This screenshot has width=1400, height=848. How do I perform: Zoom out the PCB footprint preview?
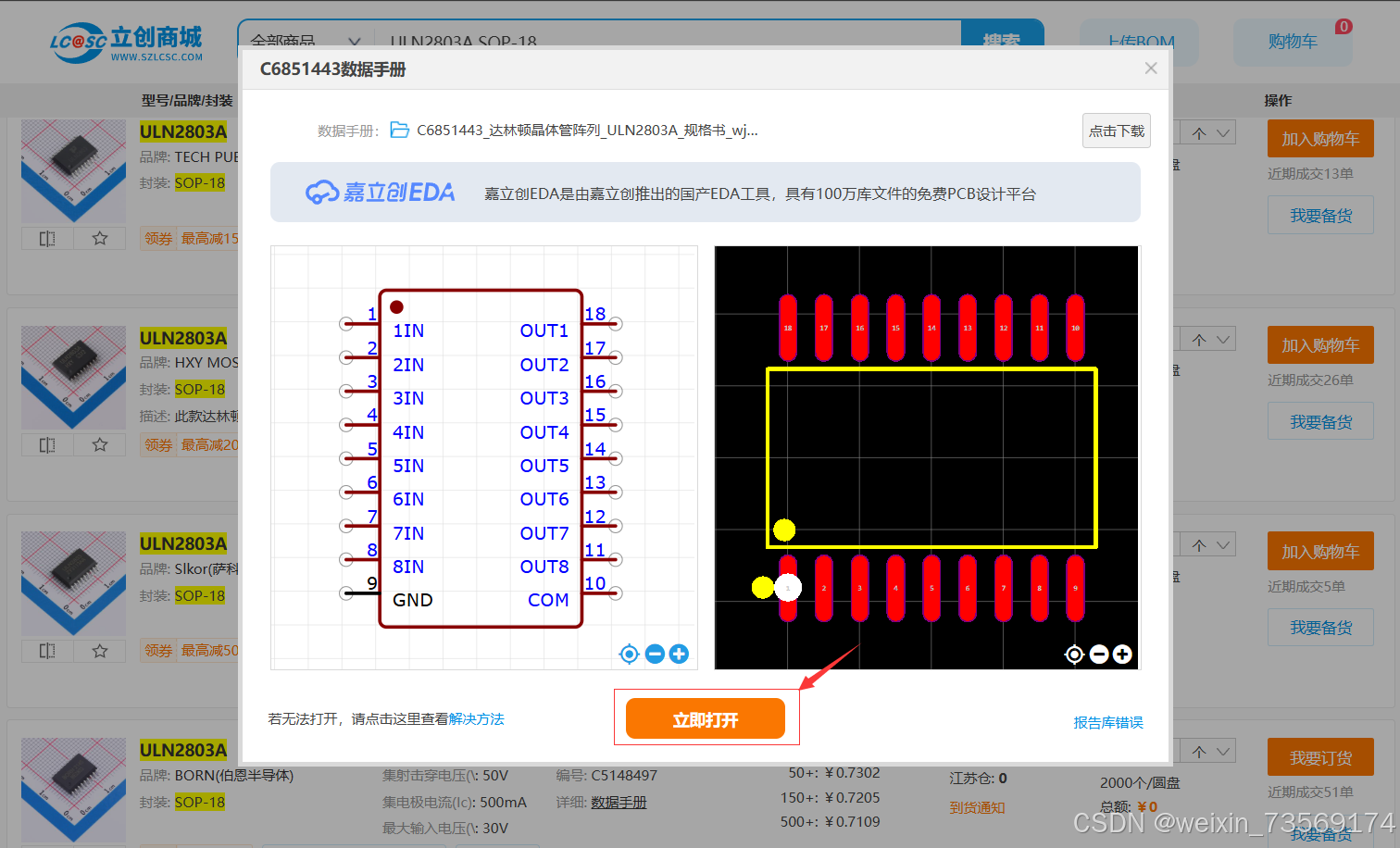[1099, 655]
